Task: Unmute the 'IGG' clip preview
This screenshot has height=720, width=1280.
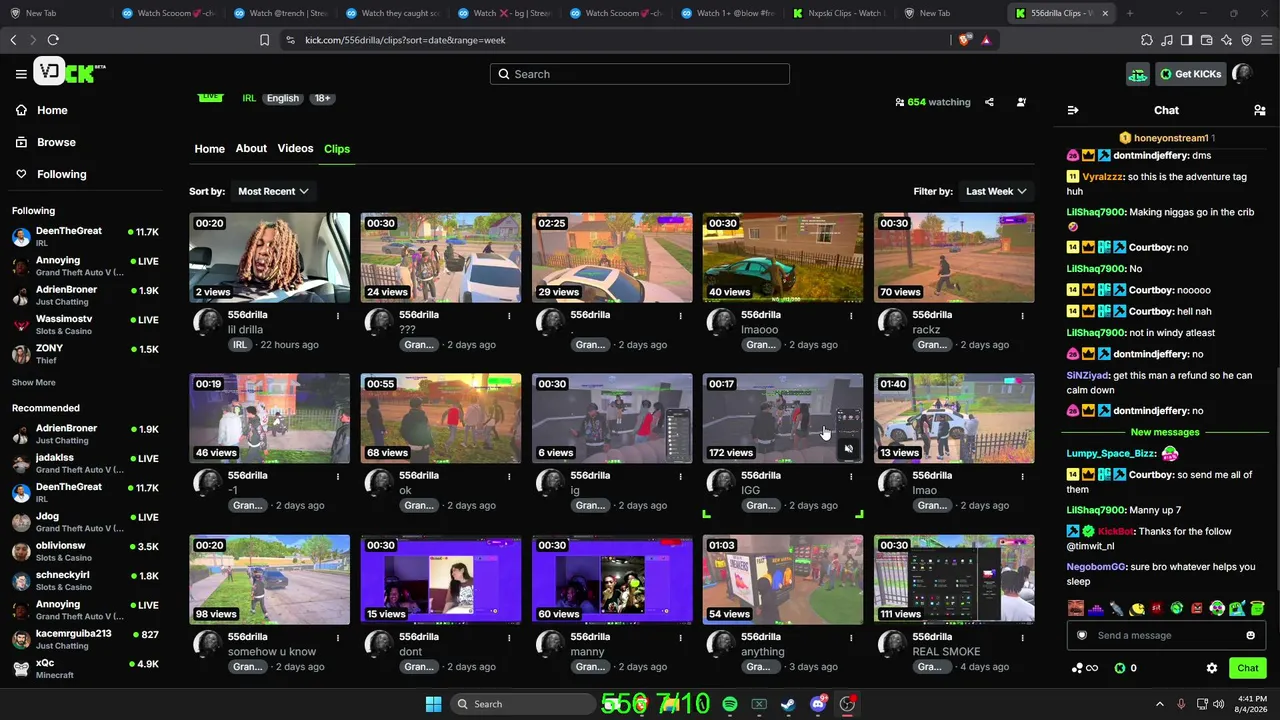Action: tap(848, 449)
